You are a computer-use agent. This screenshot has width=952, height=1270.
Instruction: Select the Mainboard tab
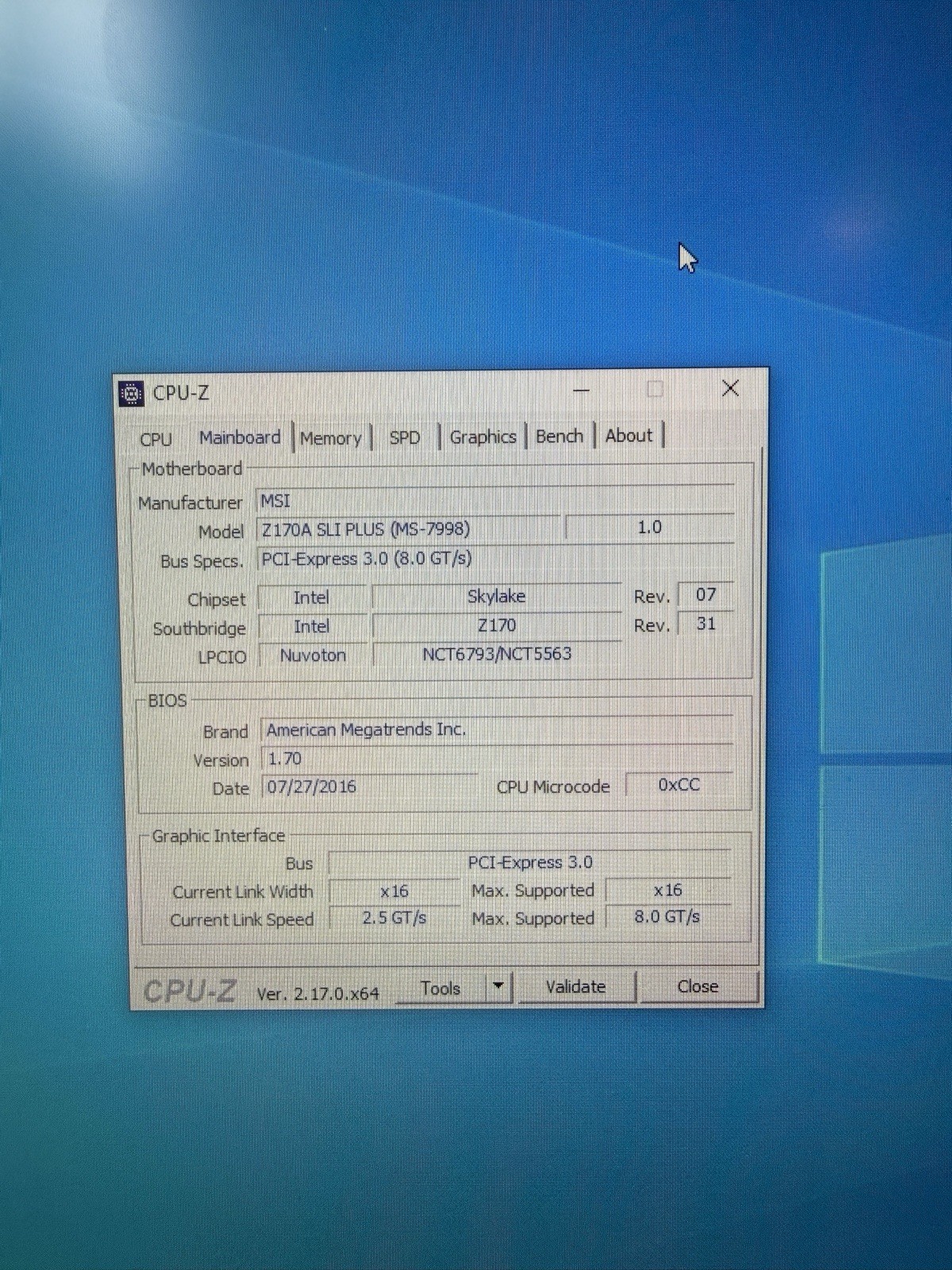click(240, 437)
